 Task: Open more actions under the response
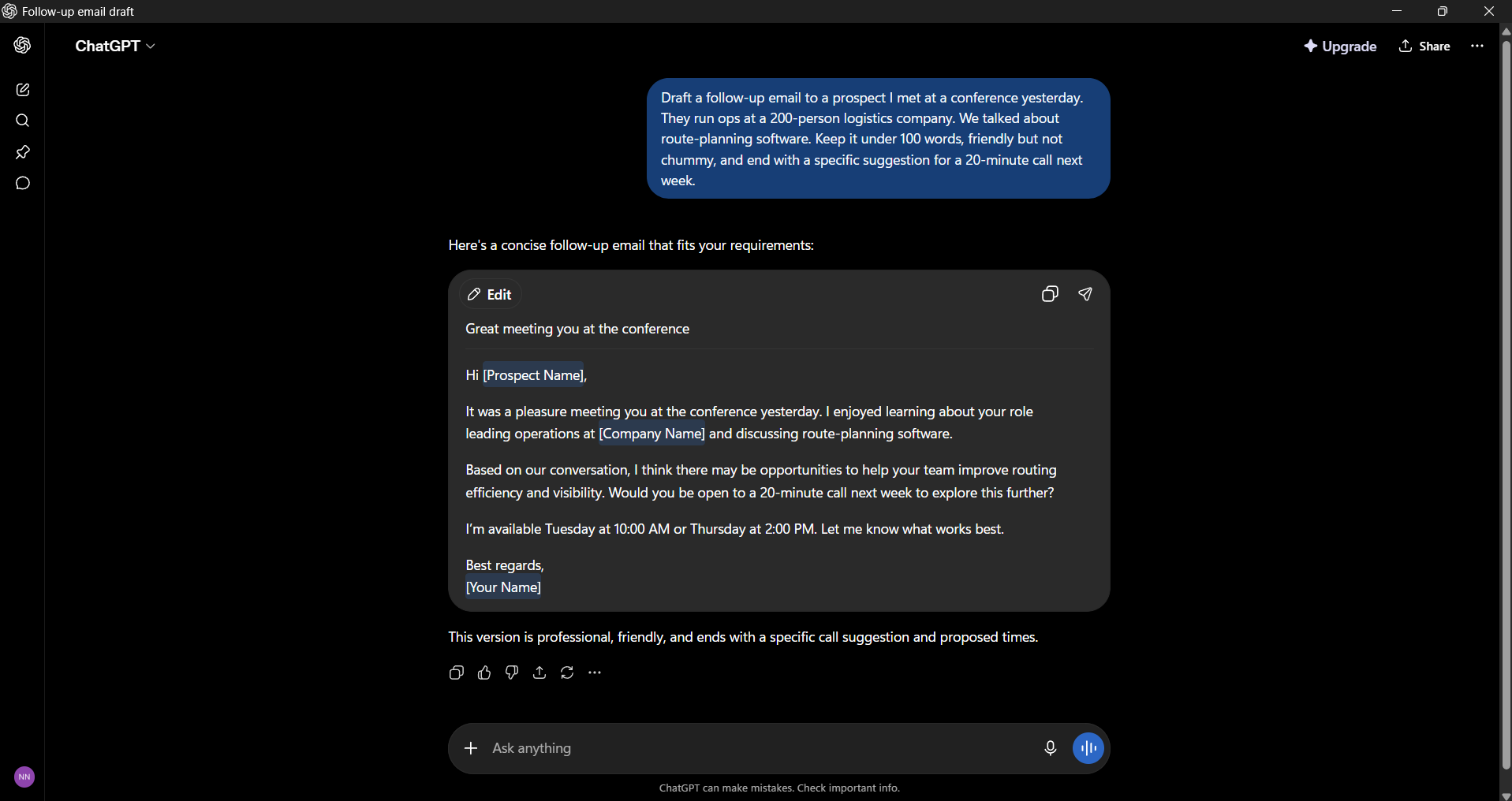click(595, 672)
